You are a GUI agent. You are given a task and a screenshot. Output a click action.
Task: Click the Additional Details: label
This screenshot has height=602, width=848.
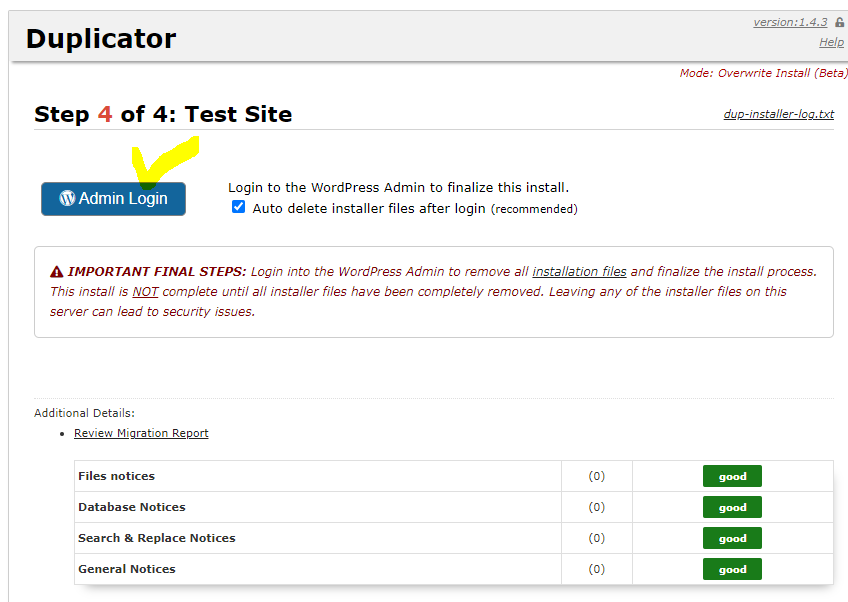pyautogui.click(x=84, y=413)
